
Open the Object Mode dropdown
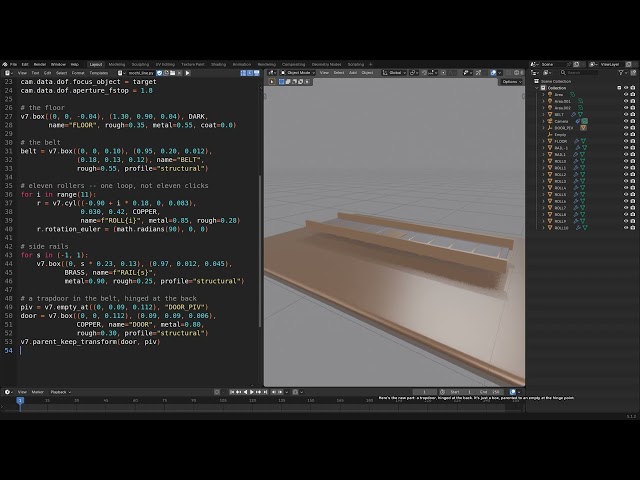[x=298, y=73]
